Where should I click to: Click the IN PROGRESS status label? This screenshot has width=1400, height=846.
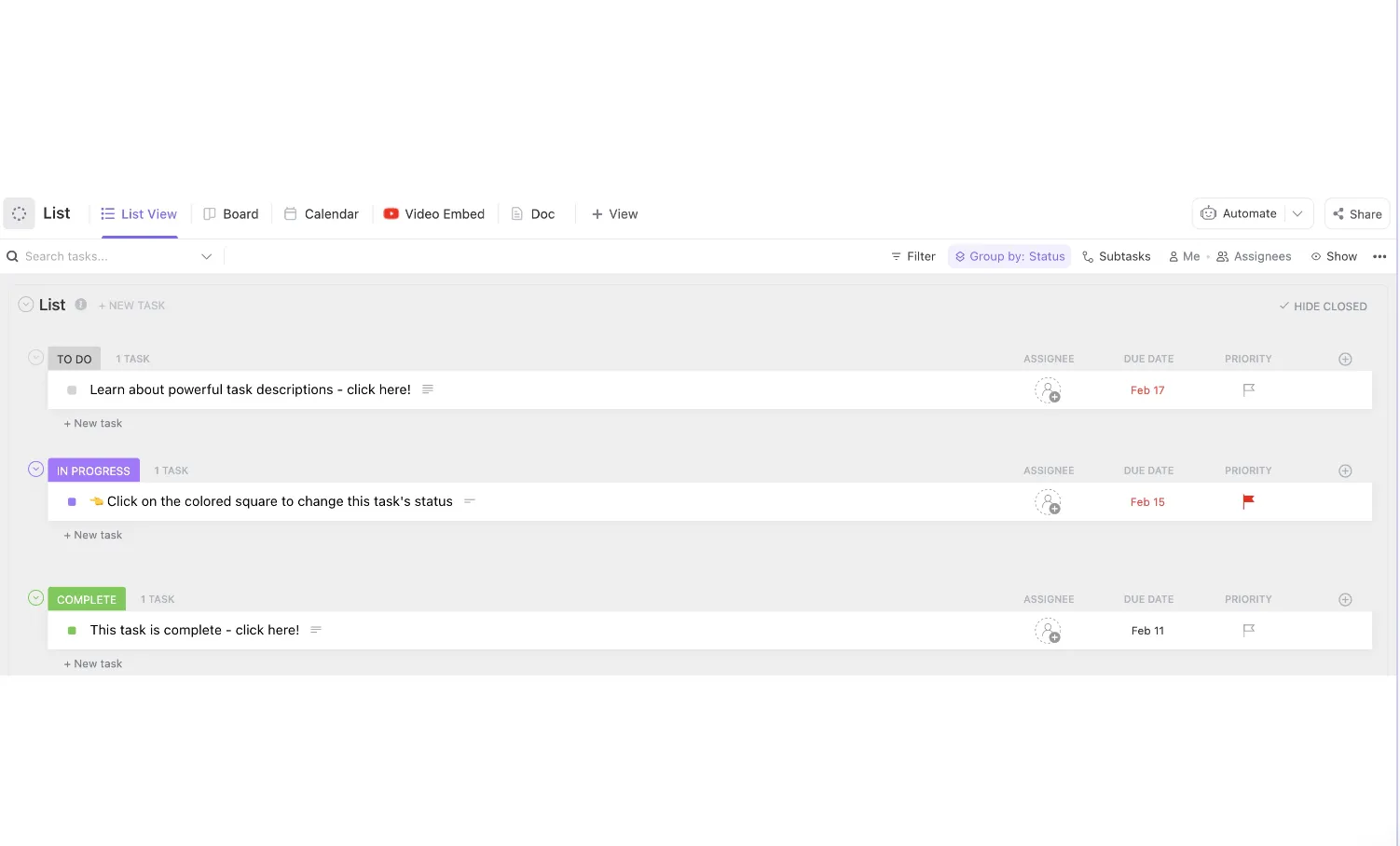pyautogui.click(x=93, y=471)
